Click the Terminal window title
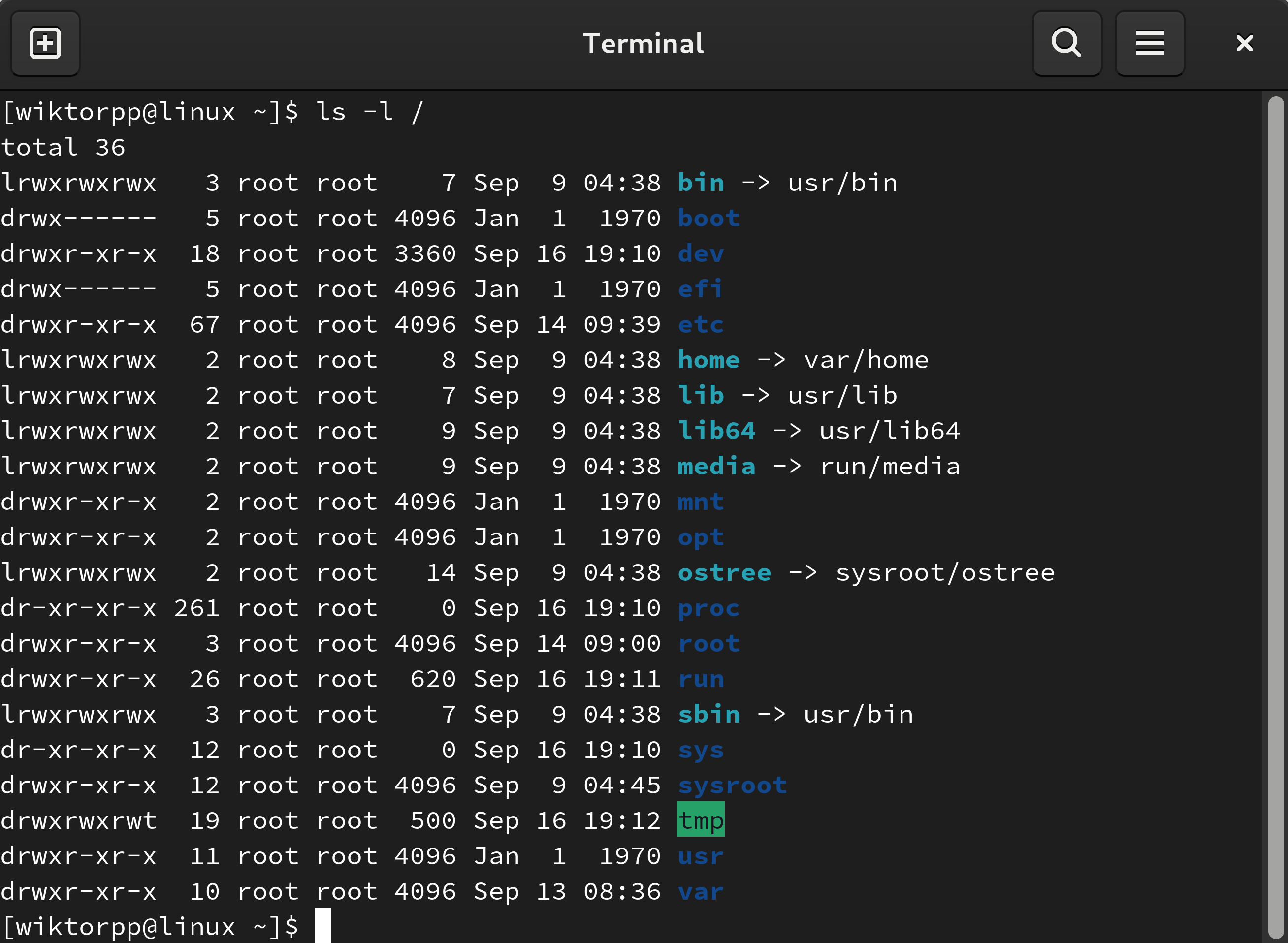Viewport: 1288px width, 943px height. (x=644, y=43)
